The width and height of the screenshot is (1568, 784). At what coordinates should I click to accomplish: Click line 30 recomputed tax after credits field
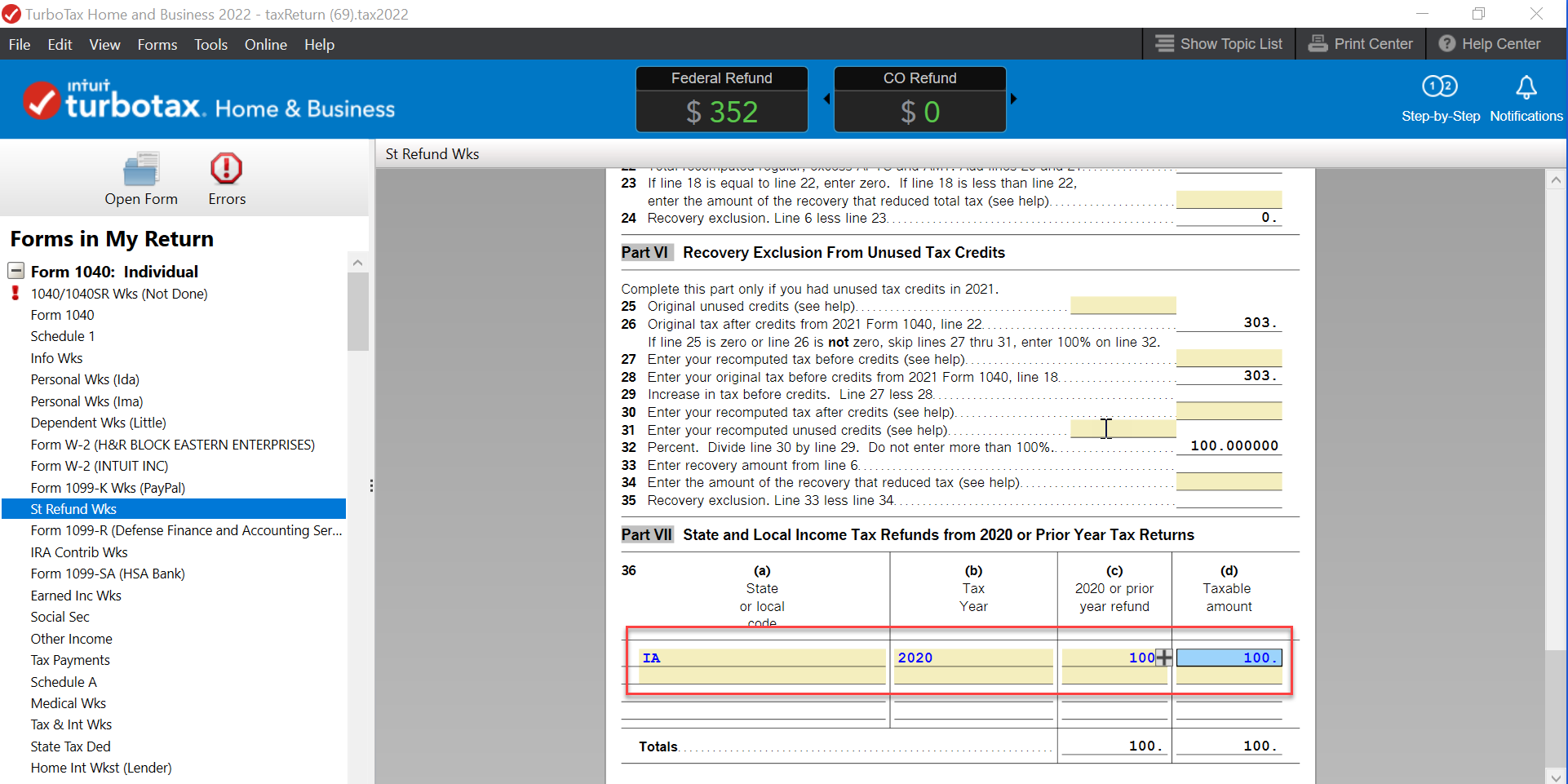point(1229,412)
